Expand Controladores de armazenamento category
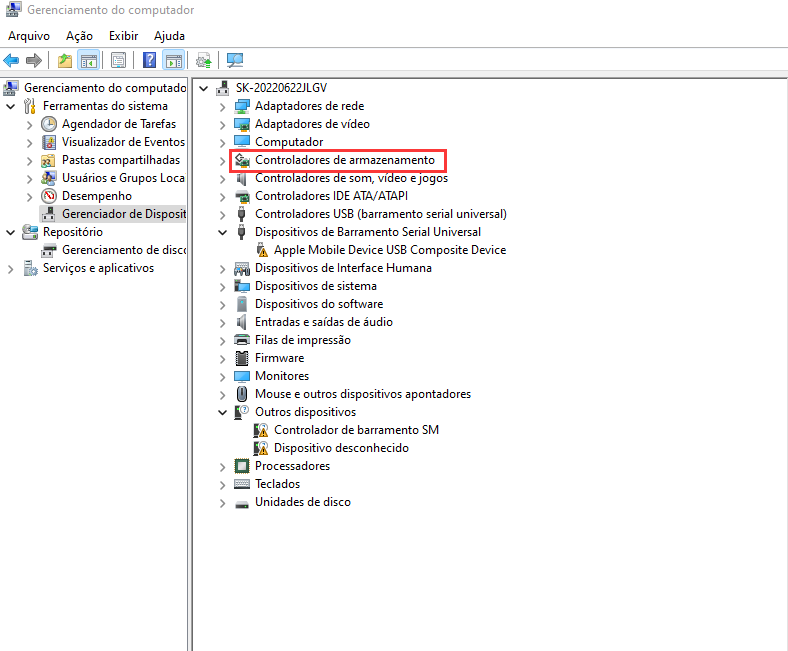The height and width of the screenshot is (651, 788). pos(223,161)
